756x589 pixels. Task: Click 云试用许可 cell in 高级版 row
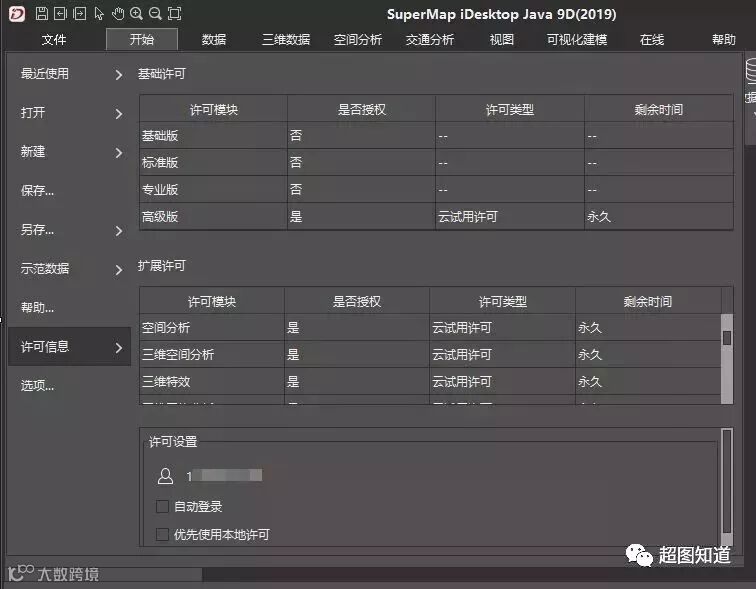(510, 216)
